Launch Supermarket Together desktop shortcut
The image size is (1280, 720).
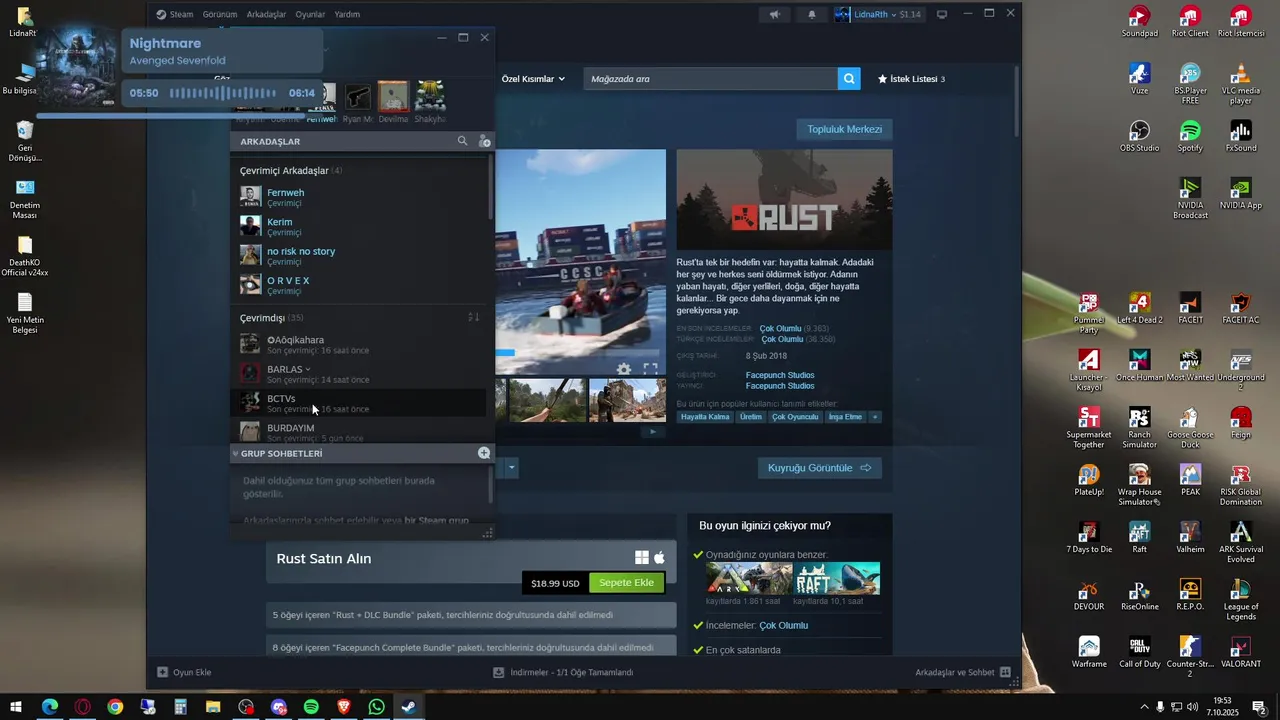click(1089, 428)
